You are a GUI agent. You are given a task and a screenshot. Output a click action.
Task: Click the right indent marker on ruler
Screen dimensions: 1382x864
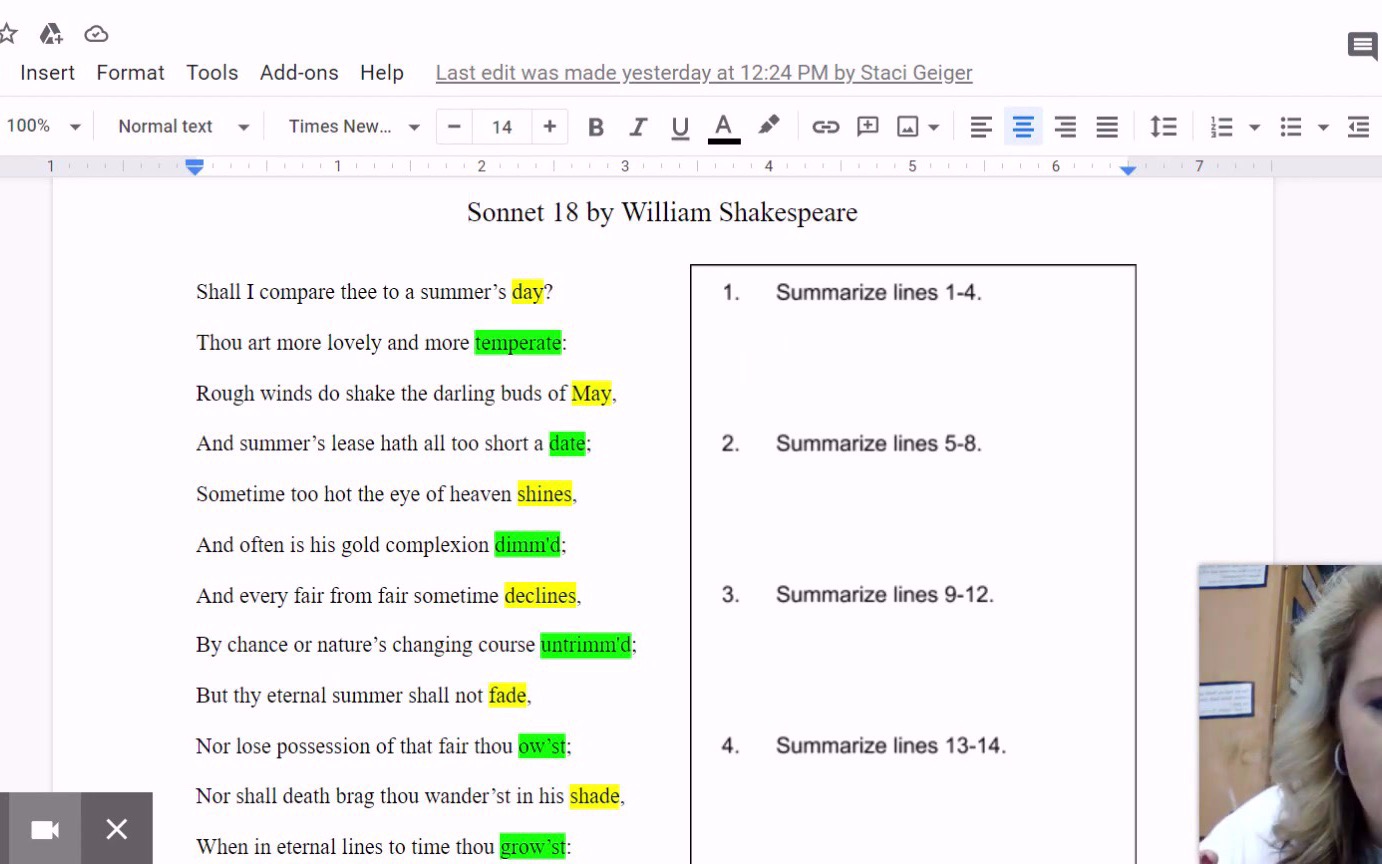click(1128, 170)
